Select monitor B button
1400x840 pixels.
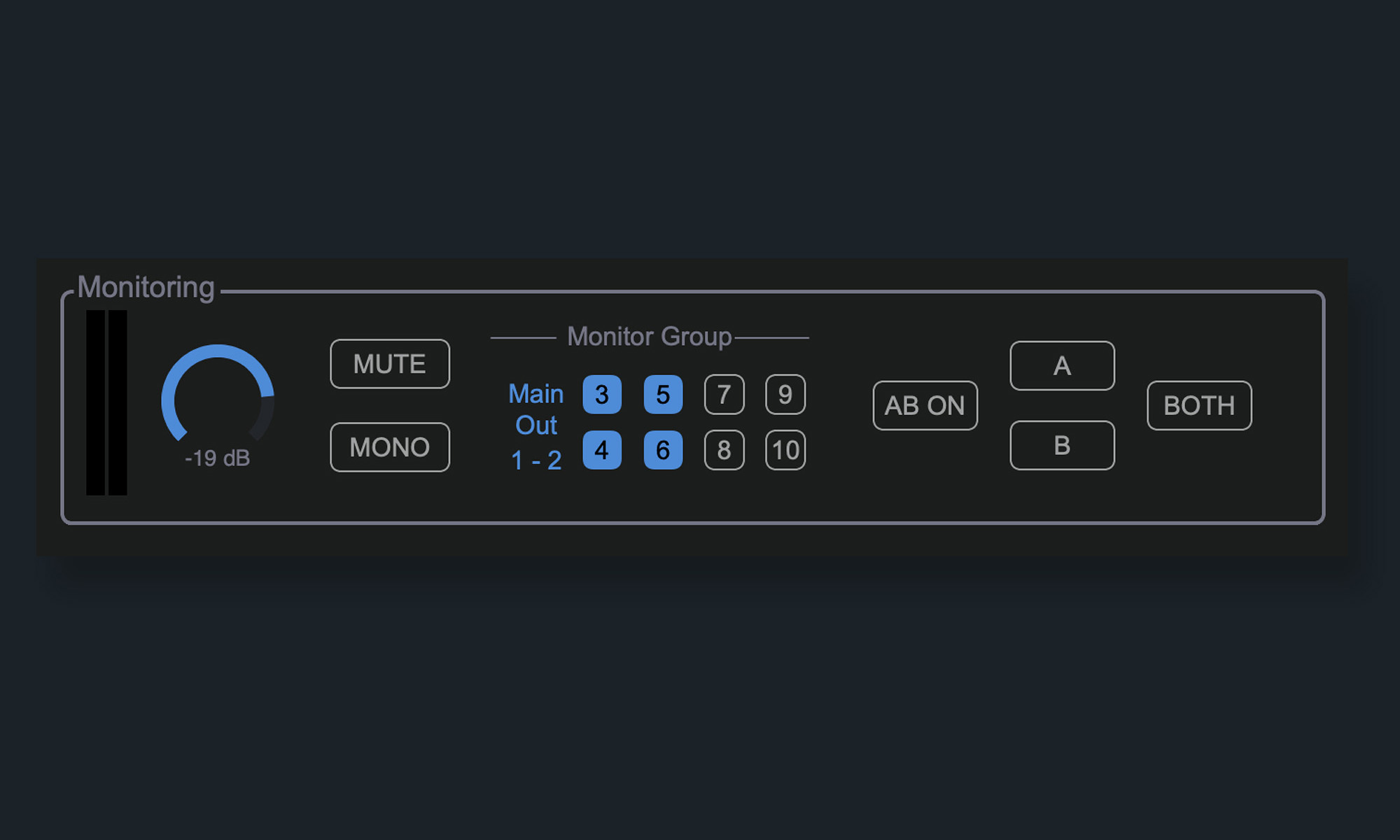(1062, 445)
